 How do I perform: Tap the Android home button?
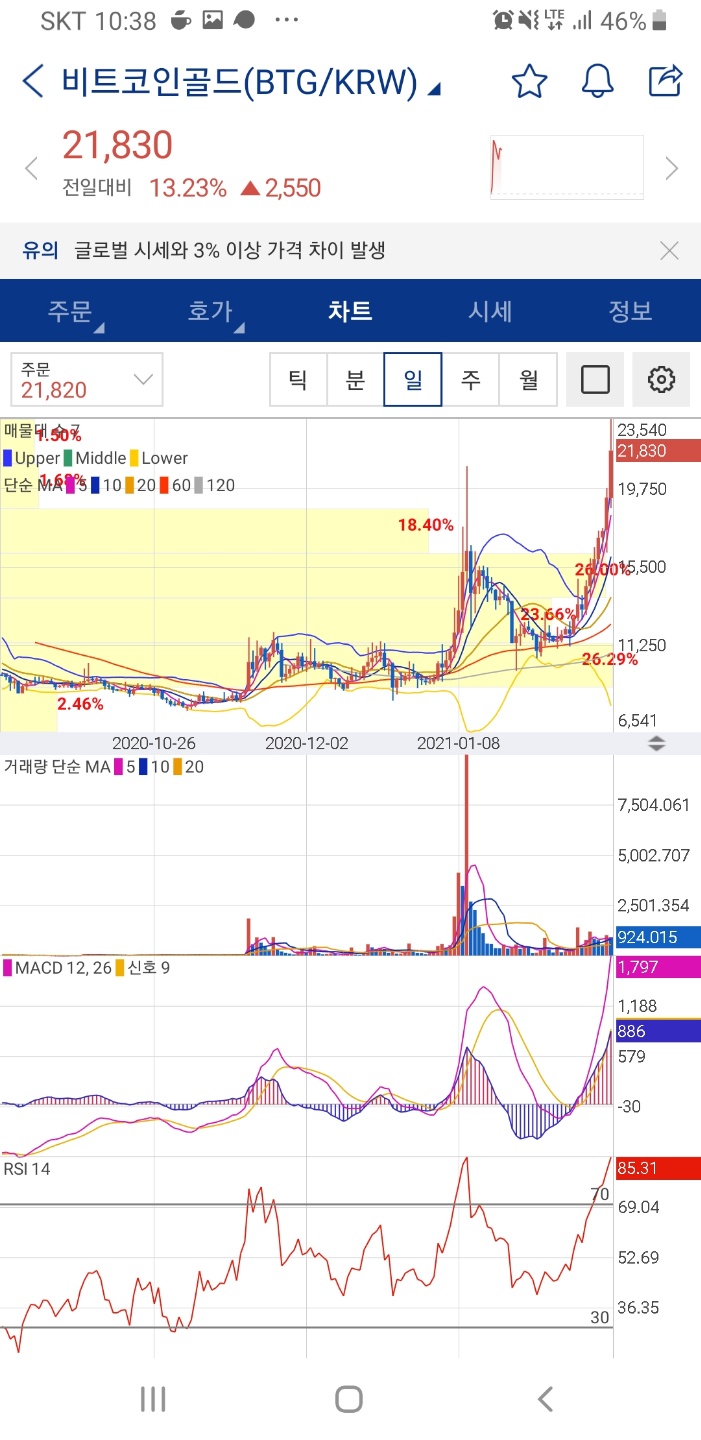(x=349, y=1399)
